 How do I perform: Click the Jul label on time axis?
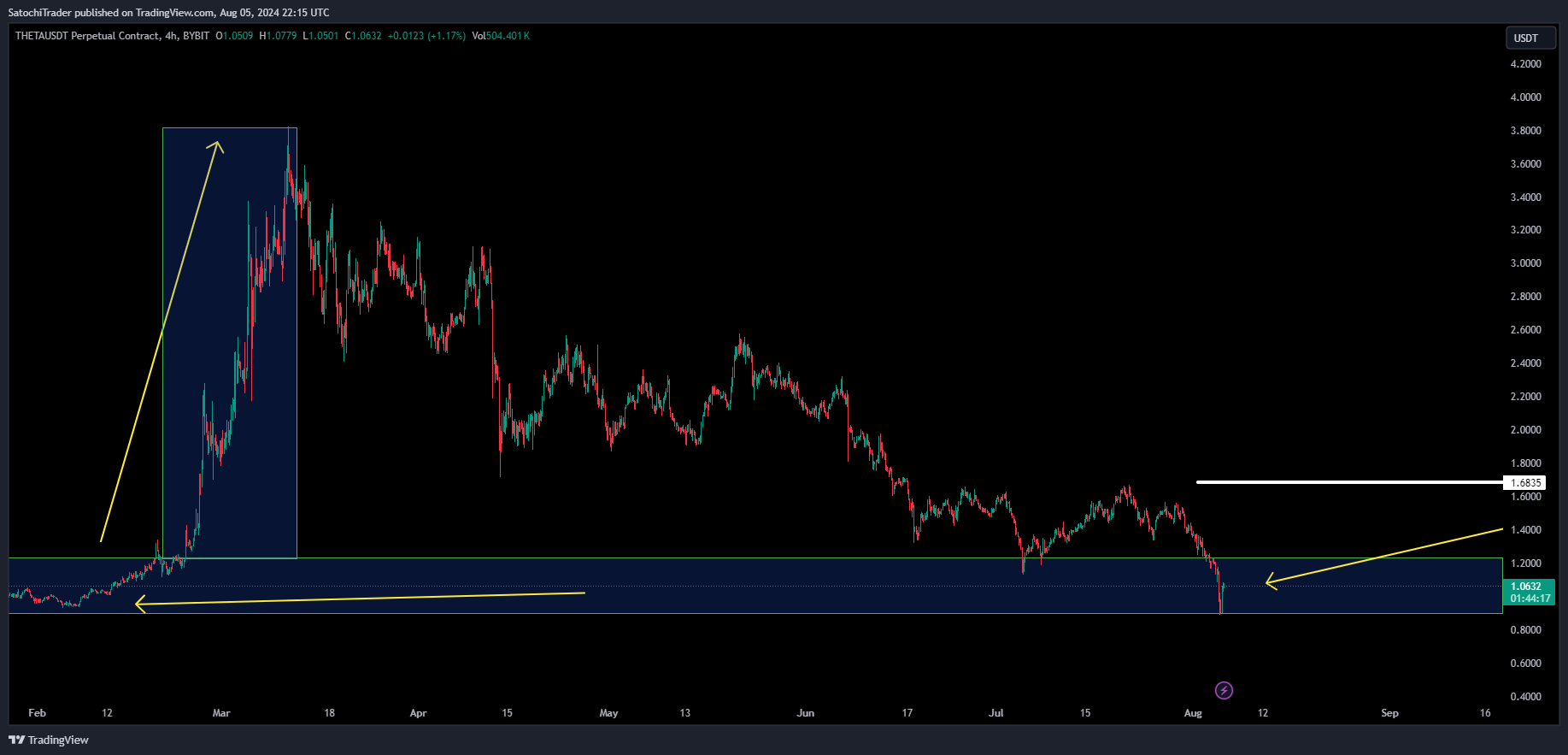pos(996,713)
